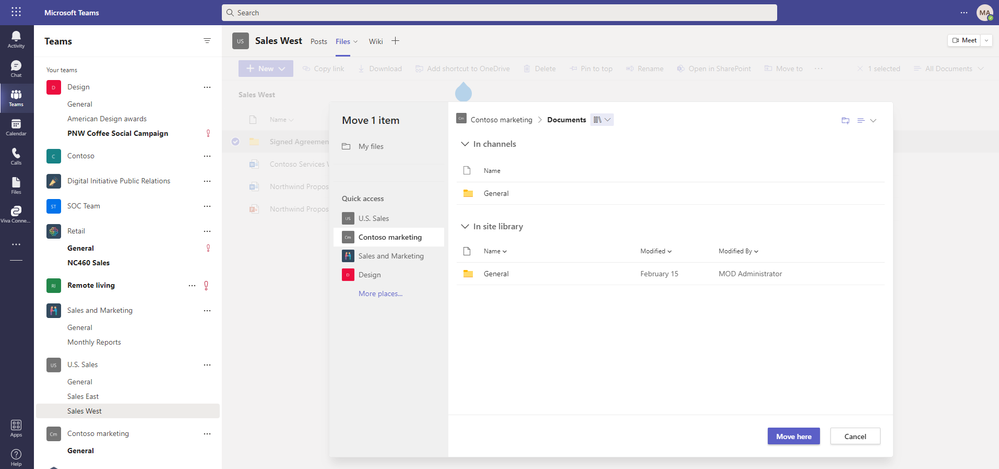Show more apps ellipsis in left rail
The width and height of the screenshot is (999, 469).
[16, 245]
